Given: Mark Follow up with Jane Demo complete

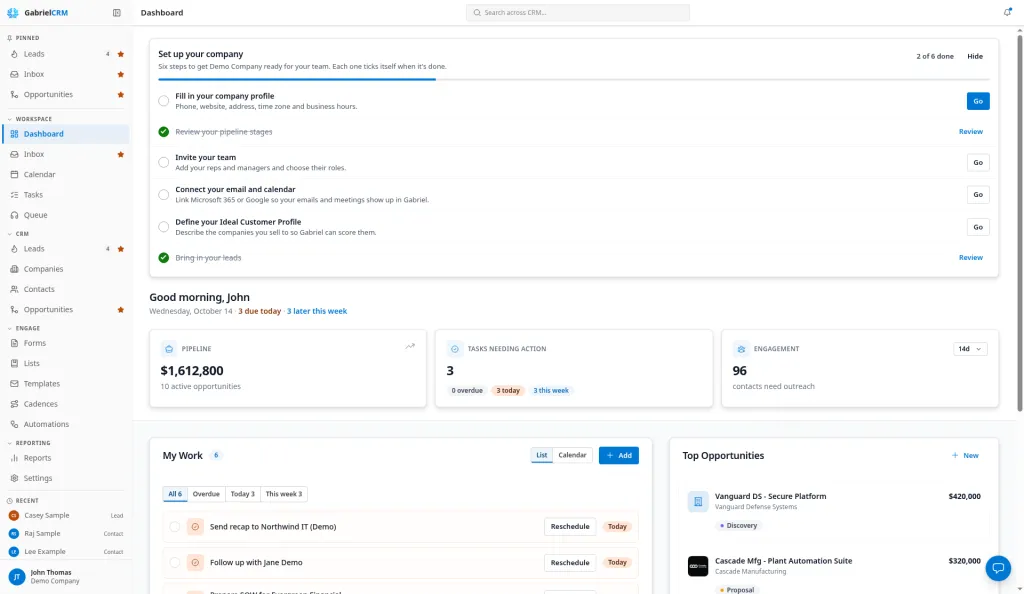Looking at the screenshot, I should [174, 563].
